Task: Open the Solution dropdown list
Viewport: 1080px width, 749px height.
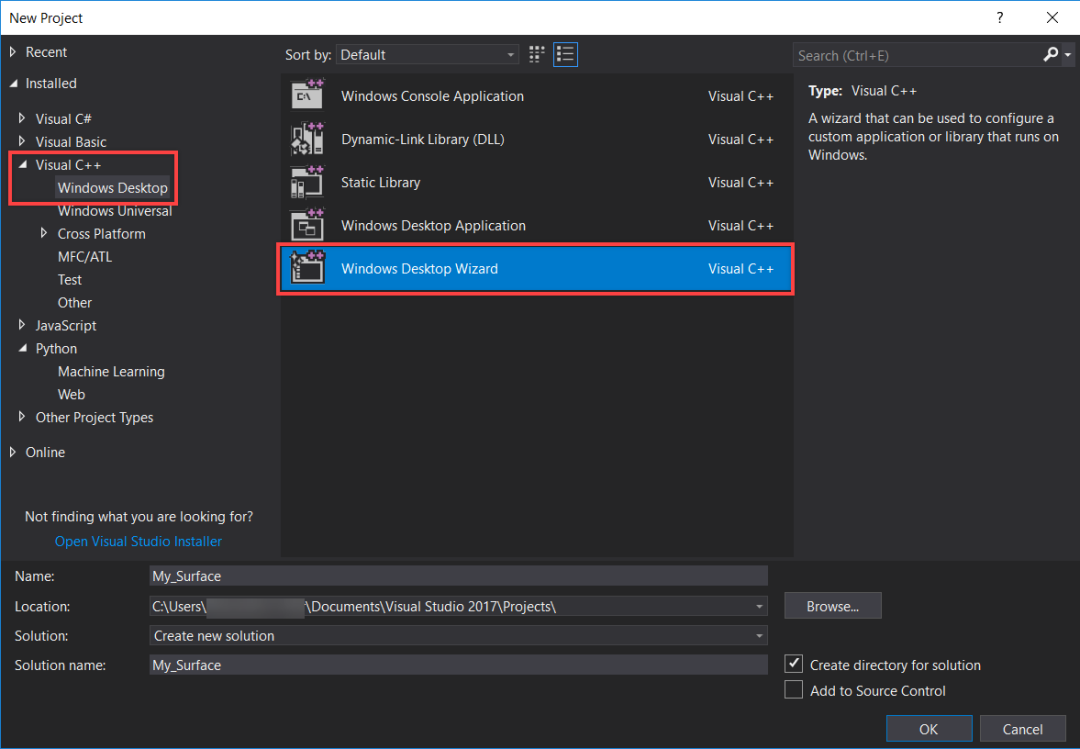Action: tap(458, 636)
